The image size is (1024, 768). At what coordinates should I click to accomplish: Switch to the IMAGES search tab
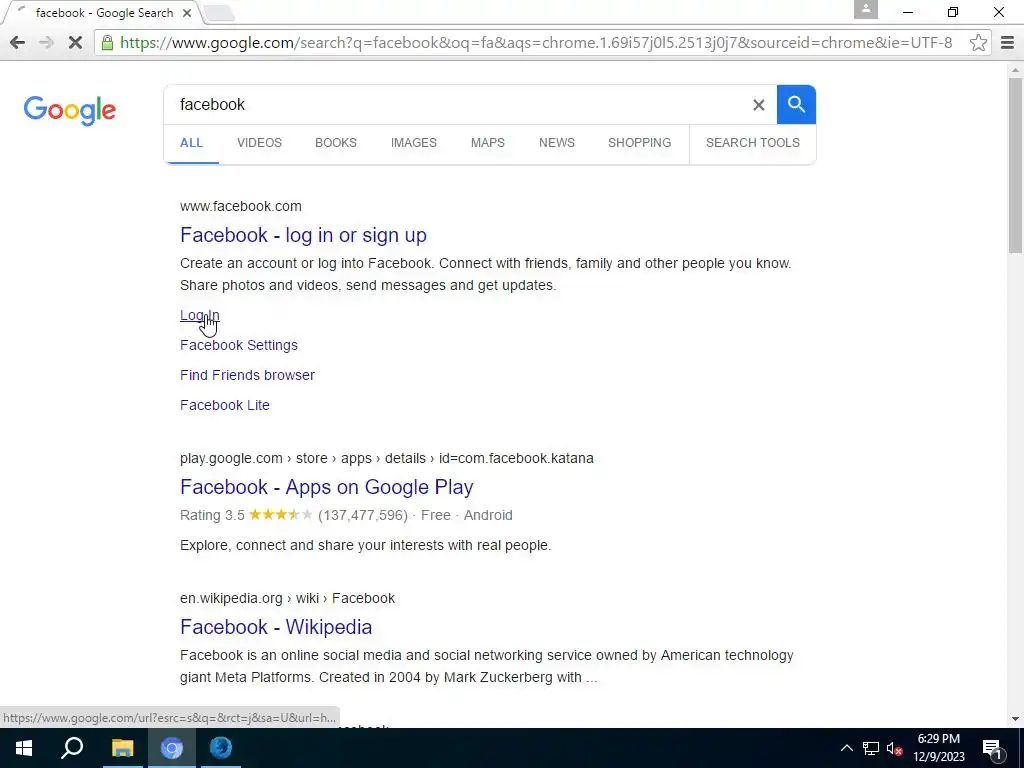click(413, 142)
